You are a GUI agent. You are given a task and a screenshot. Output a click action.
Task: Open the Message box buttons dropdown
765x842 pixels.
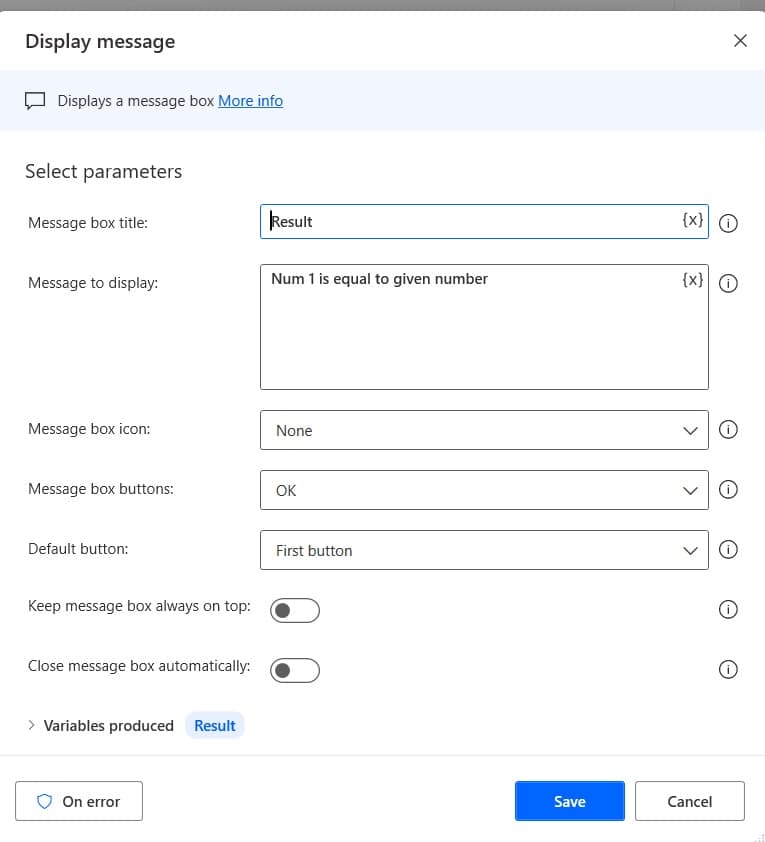pyautogui.click(x=484, y=490)
